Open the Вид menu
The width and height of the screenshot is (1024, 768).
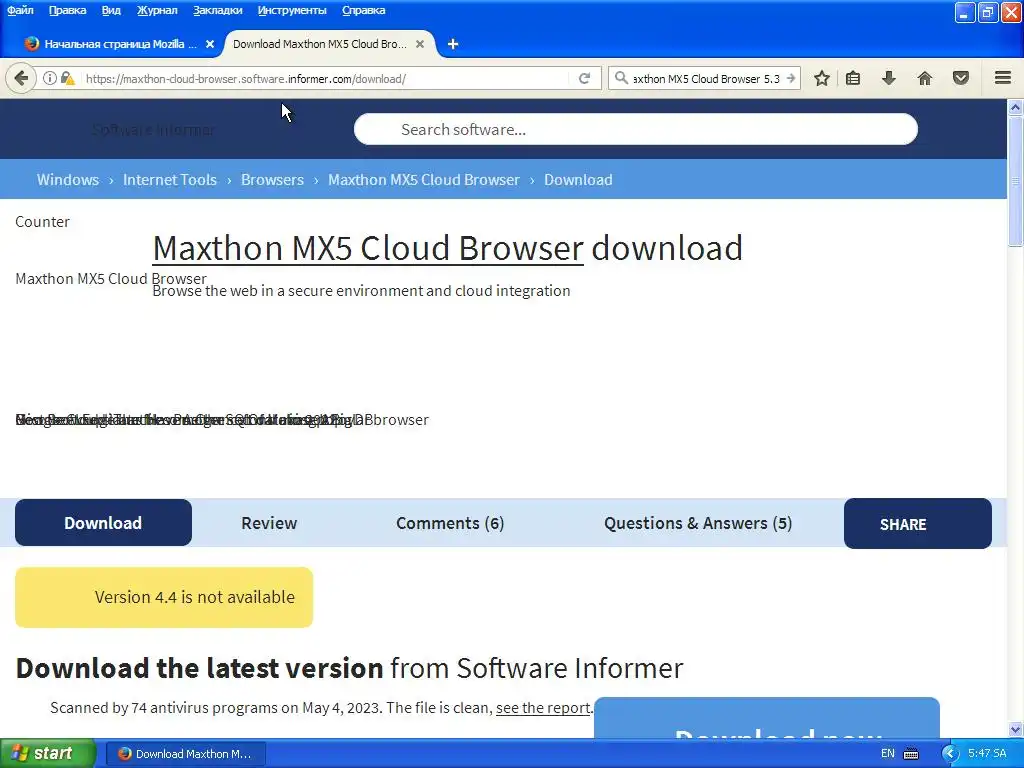click(x=111, y=10)
